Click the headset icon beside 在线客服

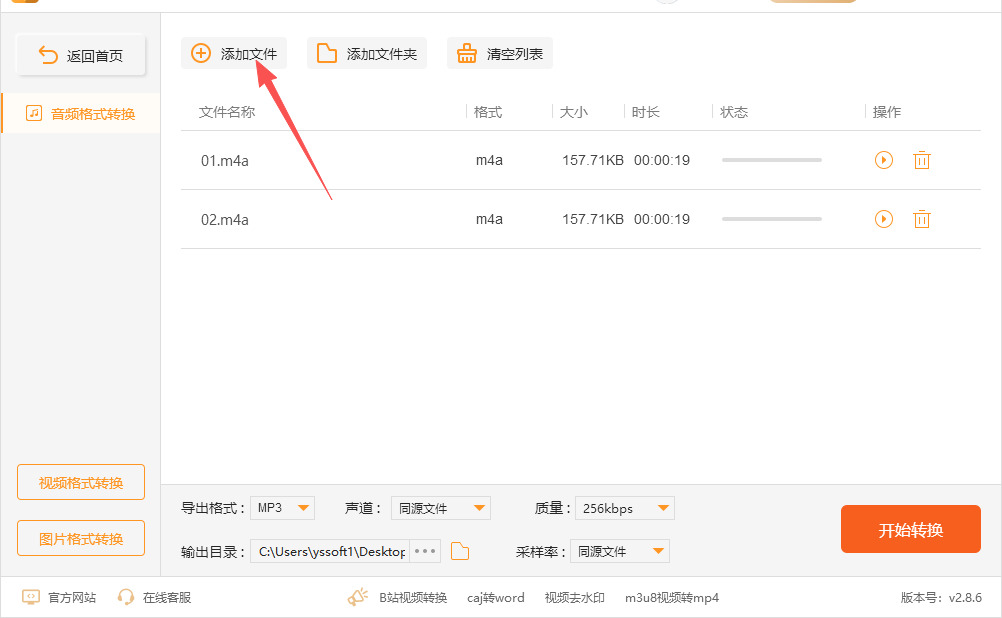[x=125, y=597]
